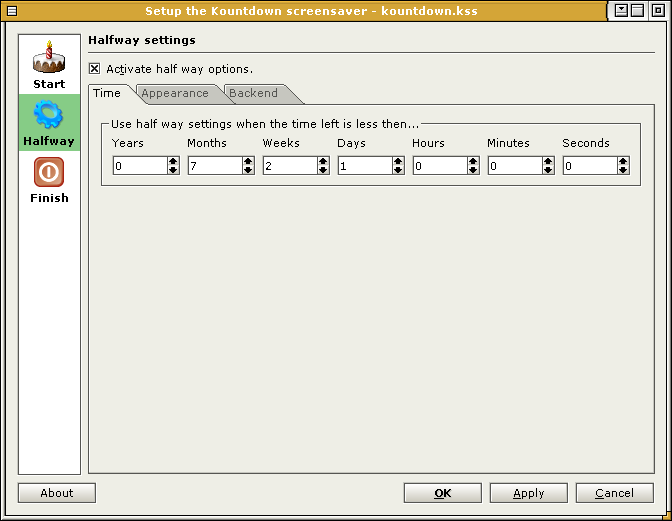
Task: Confirm settings with OK button
Action: pyautogui.click(x=443, y=493)
